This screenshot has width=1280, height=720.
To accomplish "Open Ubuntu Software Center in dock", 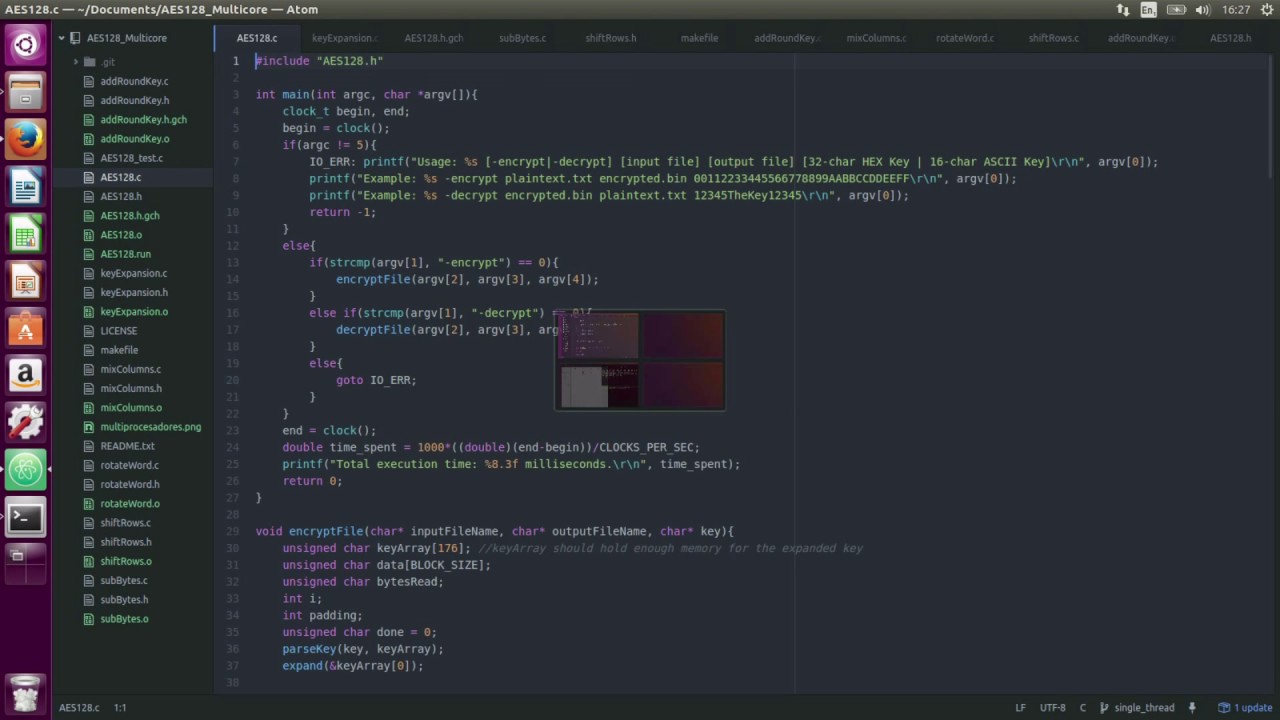I will [25, 329].
